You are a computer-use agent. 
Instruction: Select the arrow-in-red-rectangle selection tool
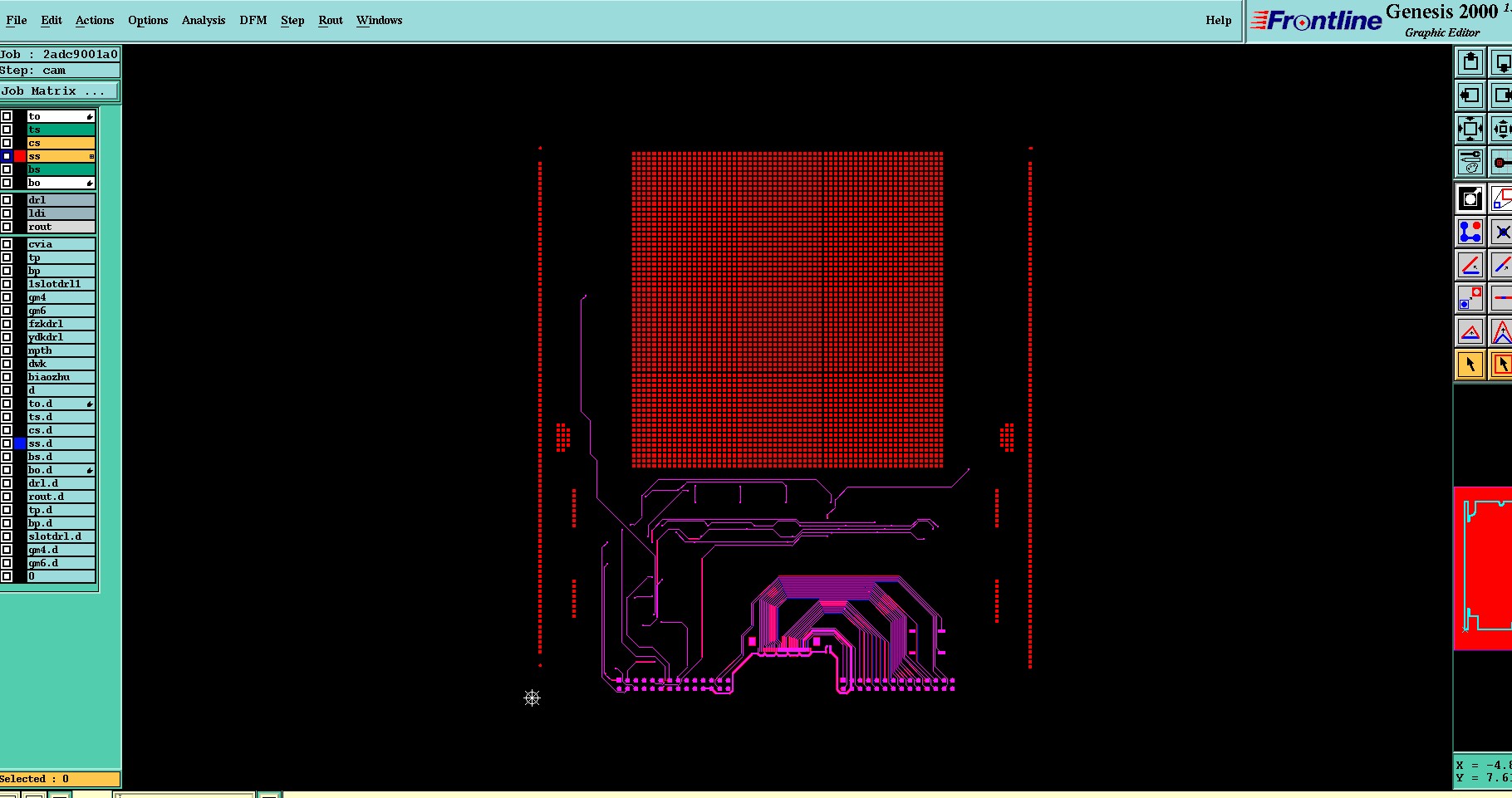click(x=1501, y=365)
